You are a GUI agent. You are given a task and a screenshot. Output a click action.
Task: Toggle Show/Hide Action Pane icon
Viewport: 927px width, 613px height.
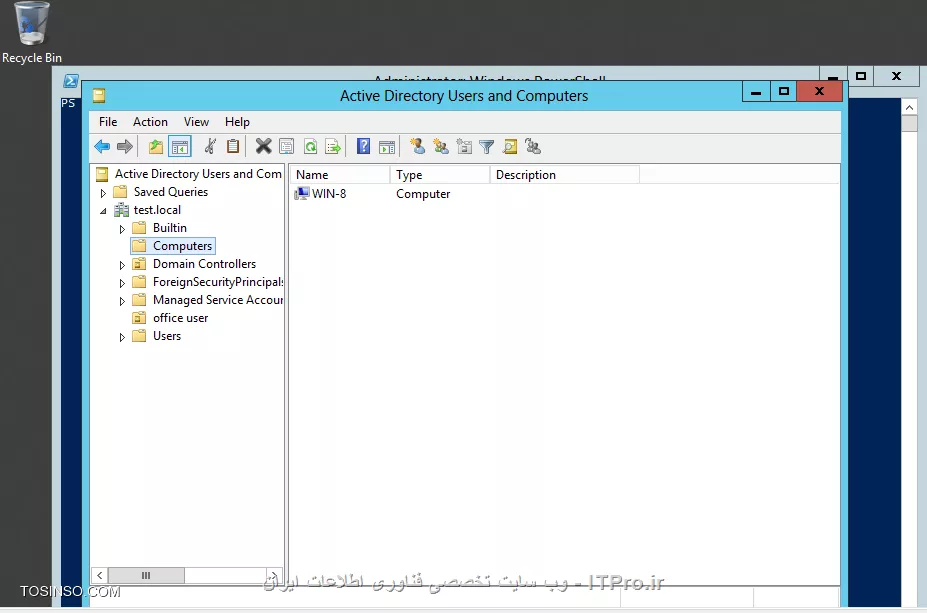coord(387,146)
